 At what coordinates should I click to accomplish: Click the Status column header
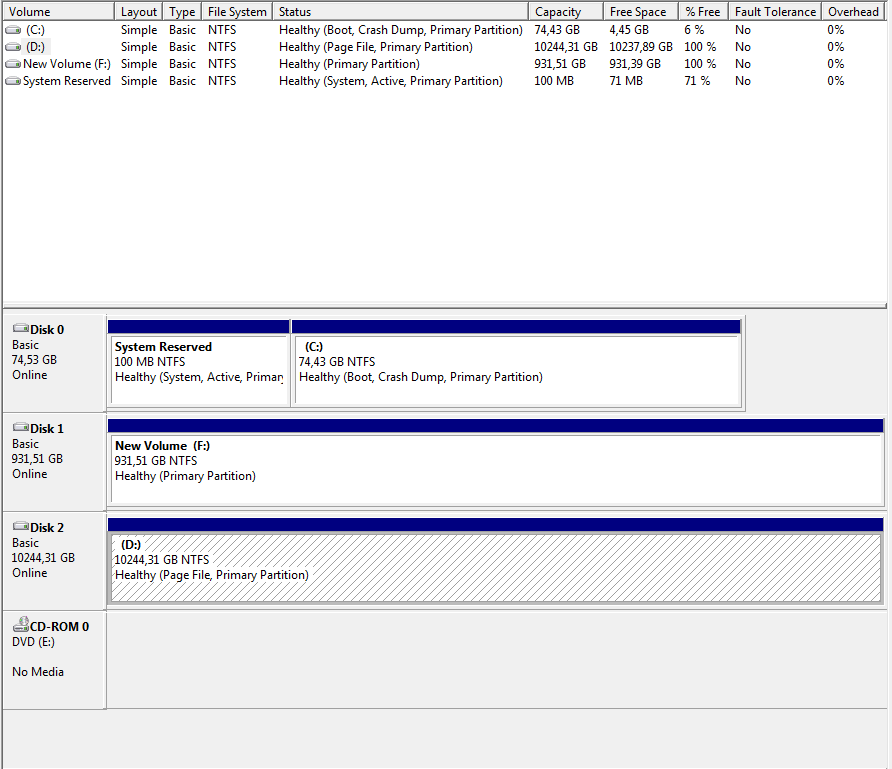pyautogui.click(x=400, y=12)
